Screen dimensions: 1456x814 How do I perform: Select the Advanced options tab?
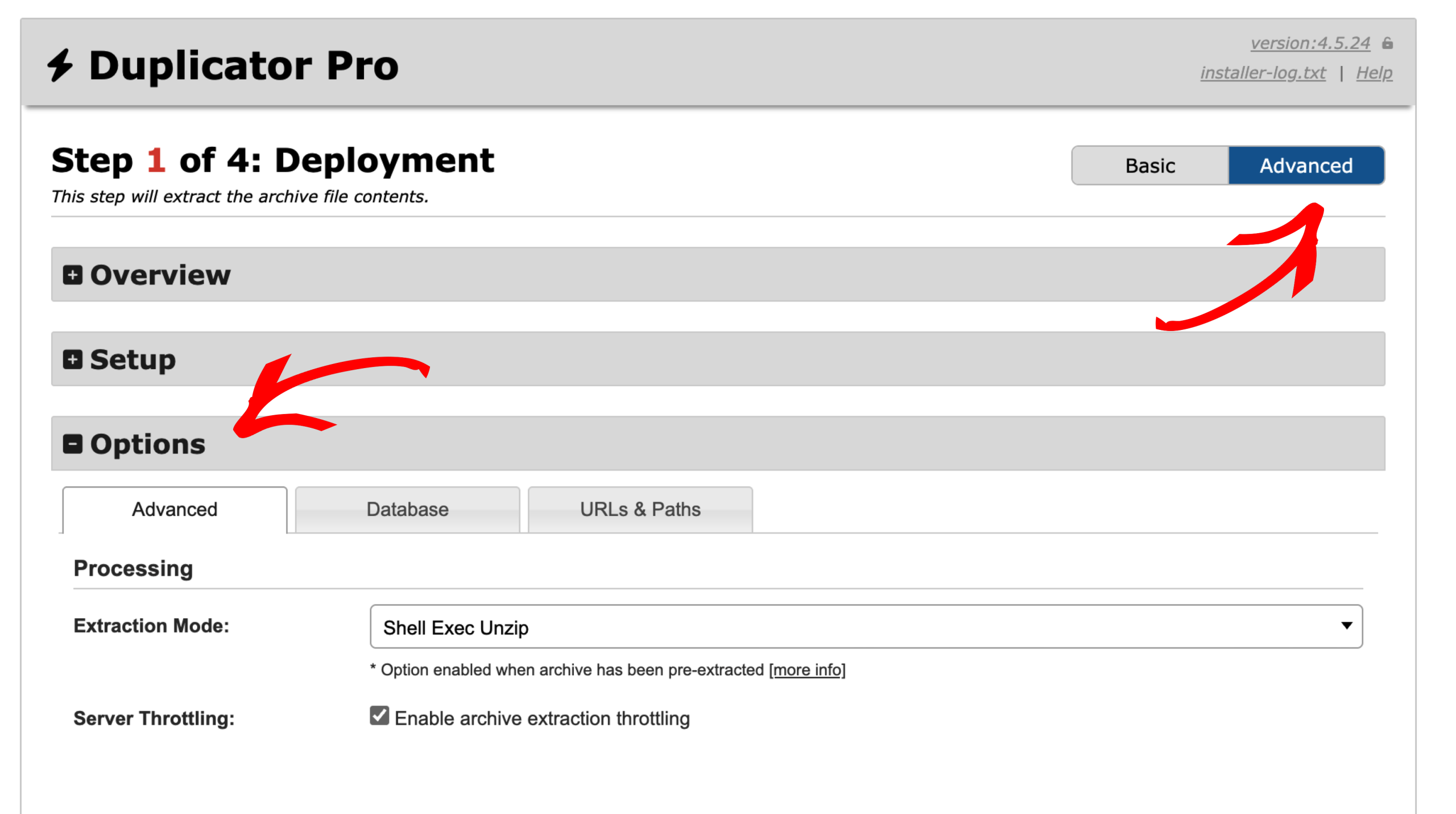(x=175, y=510)
